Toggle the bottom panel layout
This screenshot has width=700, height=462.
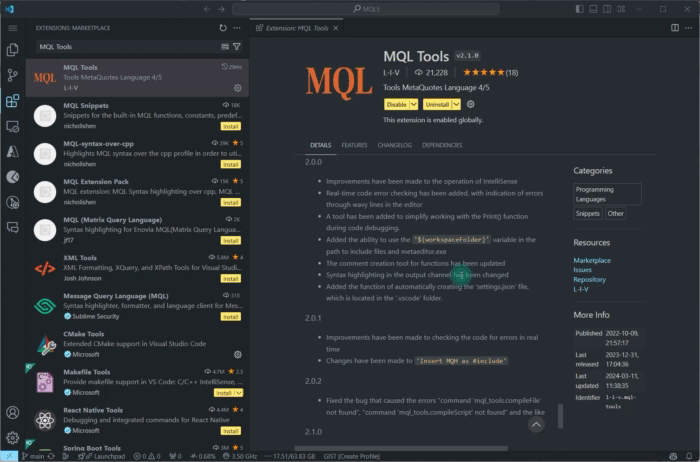(593, 9)
